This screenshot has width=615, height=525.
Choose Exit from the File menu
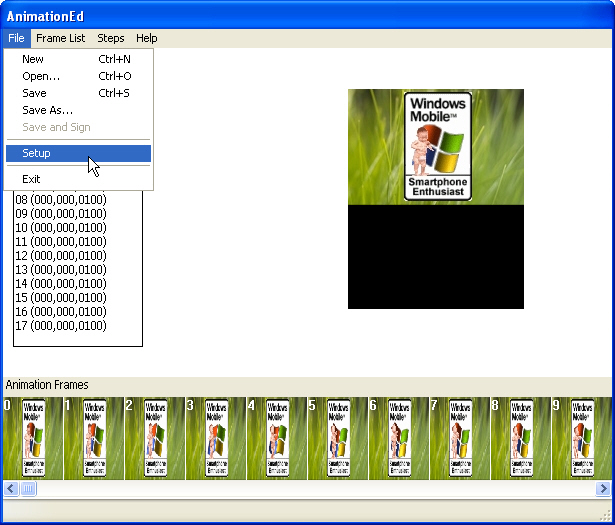(x=78, y=179)
